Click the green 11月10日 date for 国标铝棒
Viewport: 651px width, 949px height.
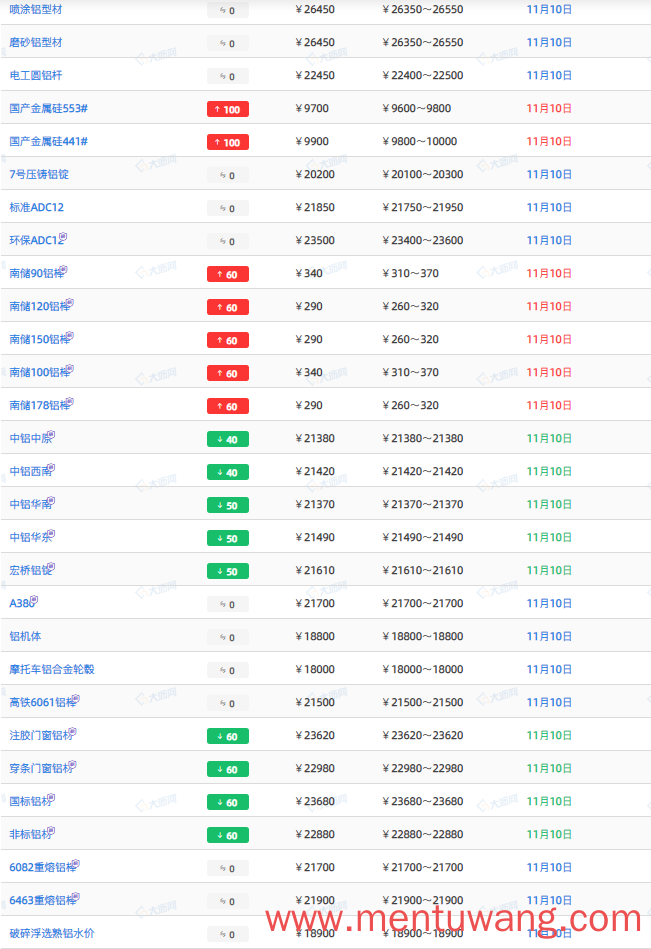click(549, 801)
